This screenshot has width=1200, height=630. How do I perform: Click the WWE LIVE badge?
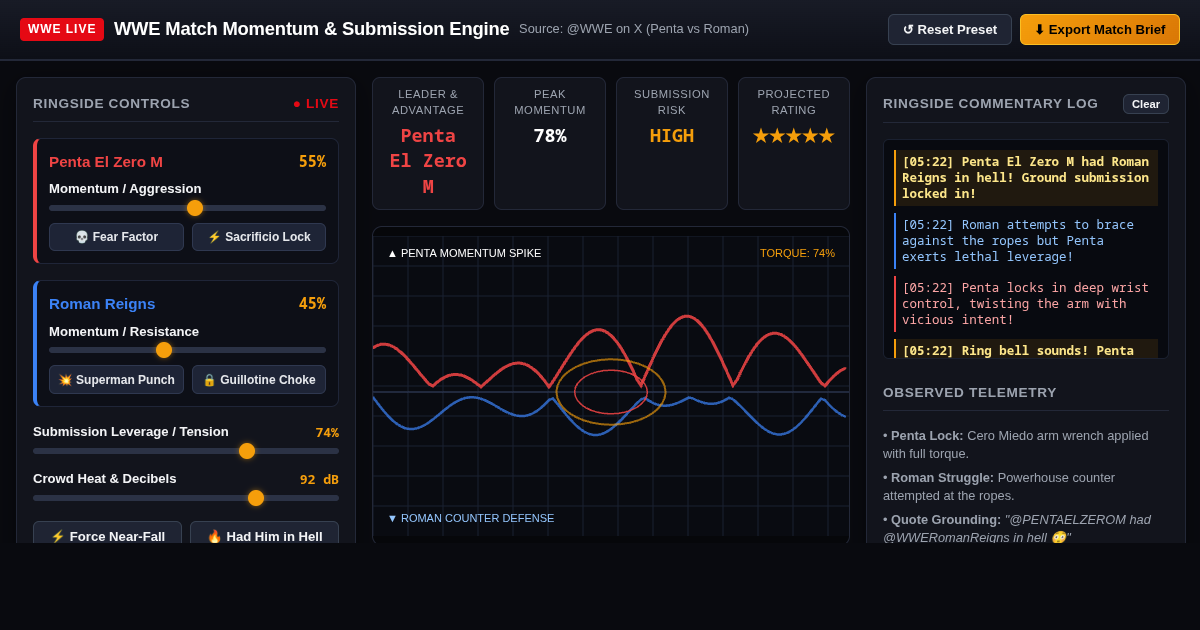[x=62, y=29]
